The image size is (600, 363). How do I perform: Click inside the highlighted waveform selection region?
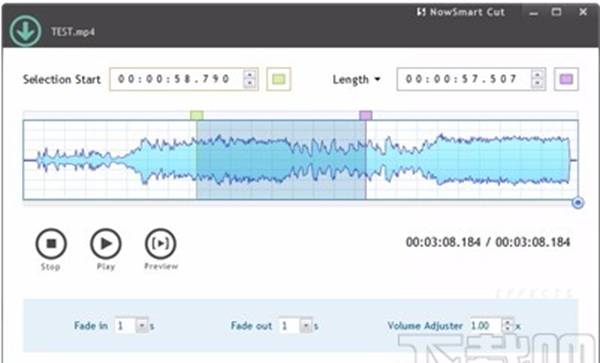tap(281, 160)
